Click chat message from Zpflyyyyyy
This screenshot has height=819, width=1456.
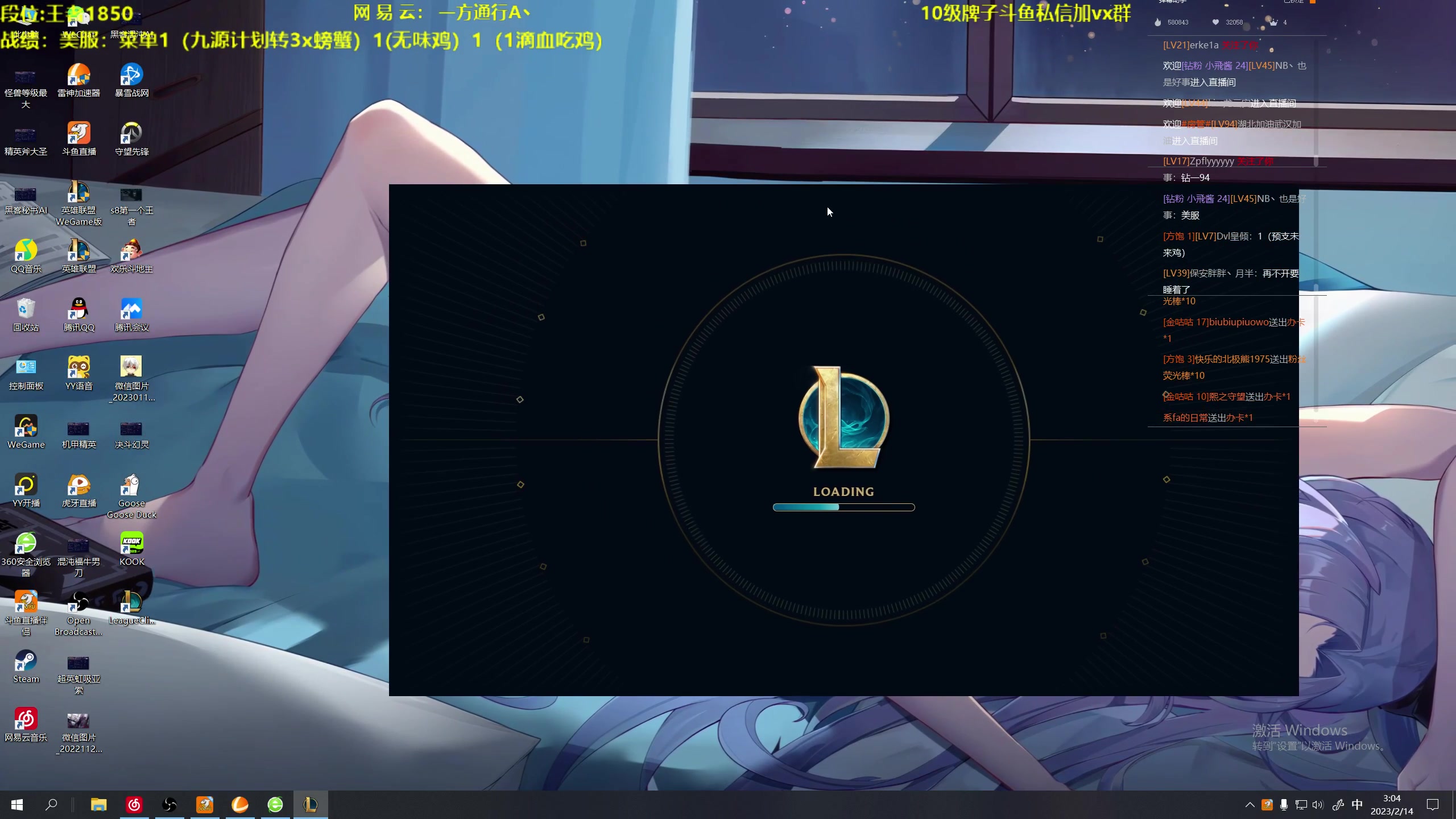pyautogui.click(x=1218, y=162)
